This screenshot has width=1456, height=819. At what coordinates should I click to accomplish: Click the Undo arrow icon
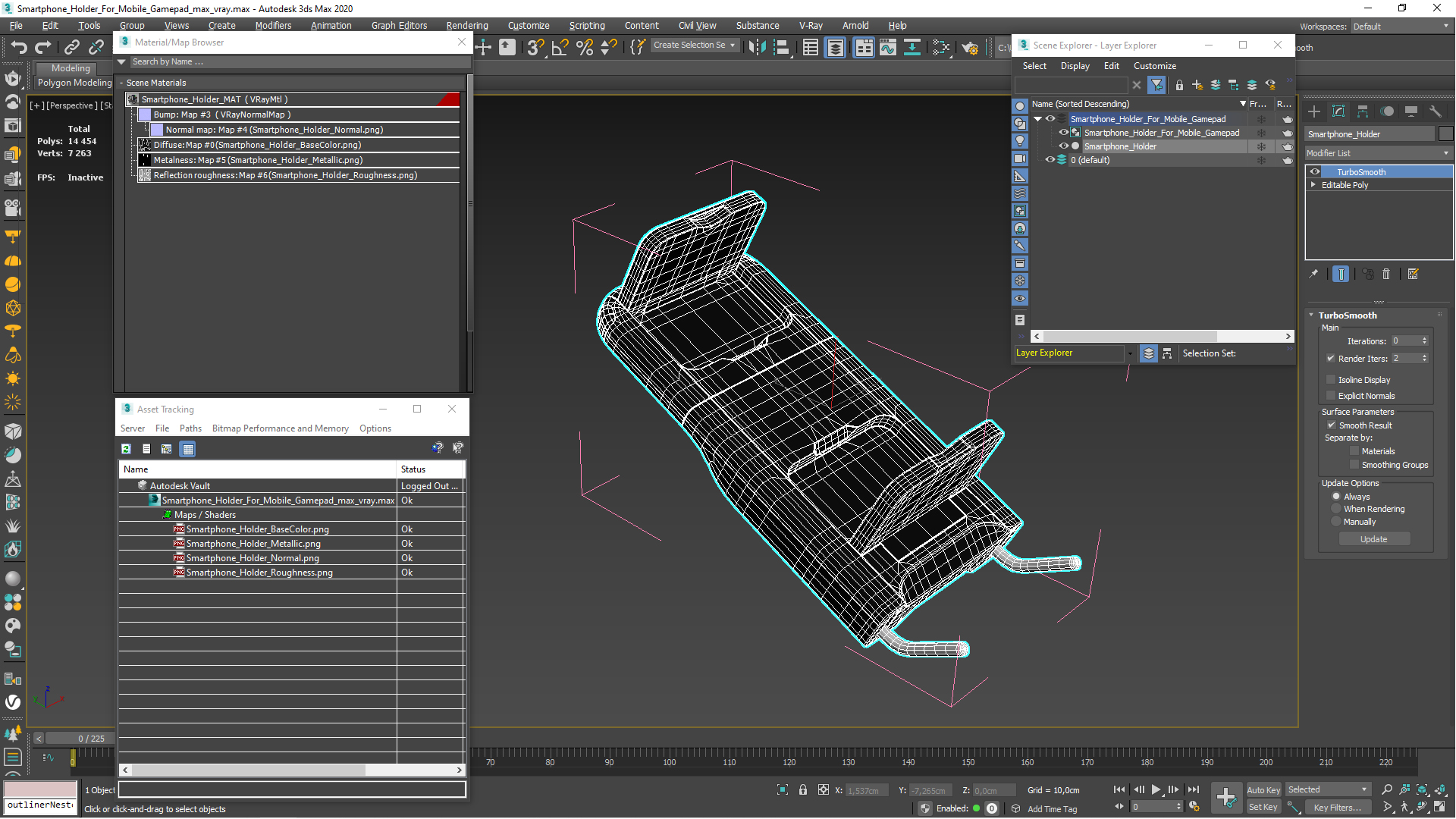pos(19,47)
